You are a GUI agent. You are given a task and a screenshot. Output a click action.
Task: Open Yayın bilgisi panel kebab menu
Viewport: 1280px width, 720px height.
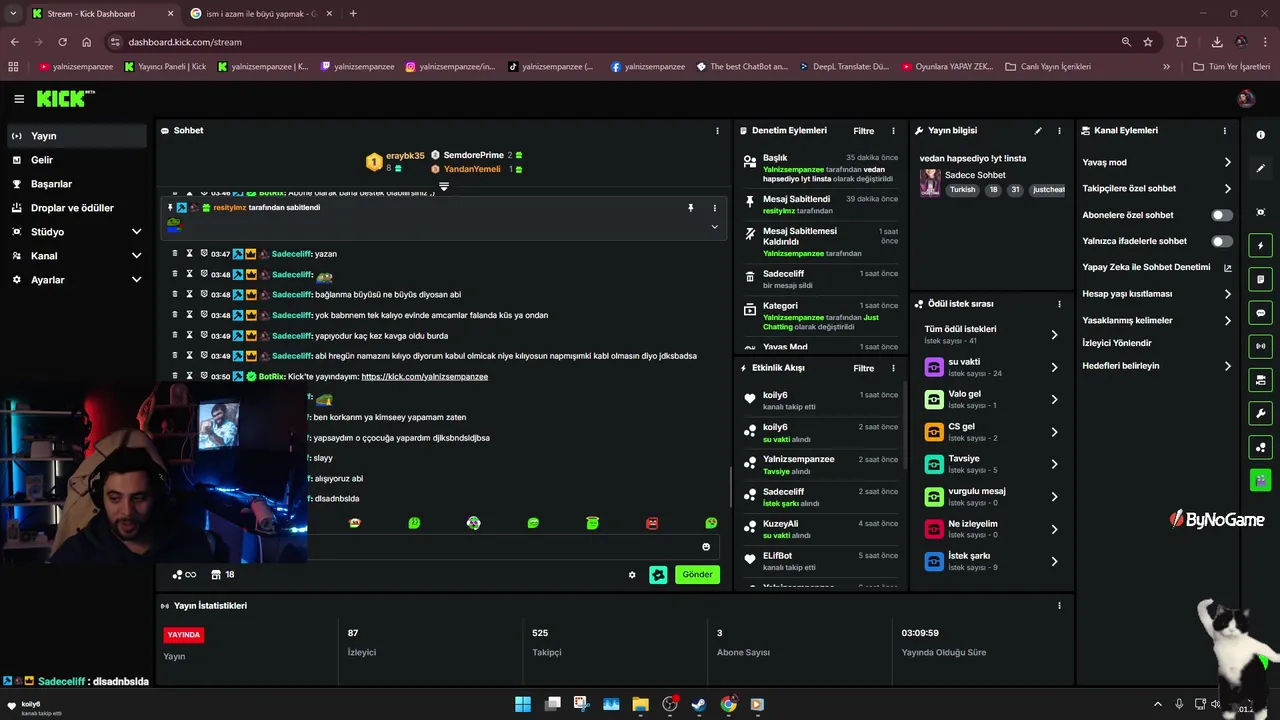pos(1059,131)
